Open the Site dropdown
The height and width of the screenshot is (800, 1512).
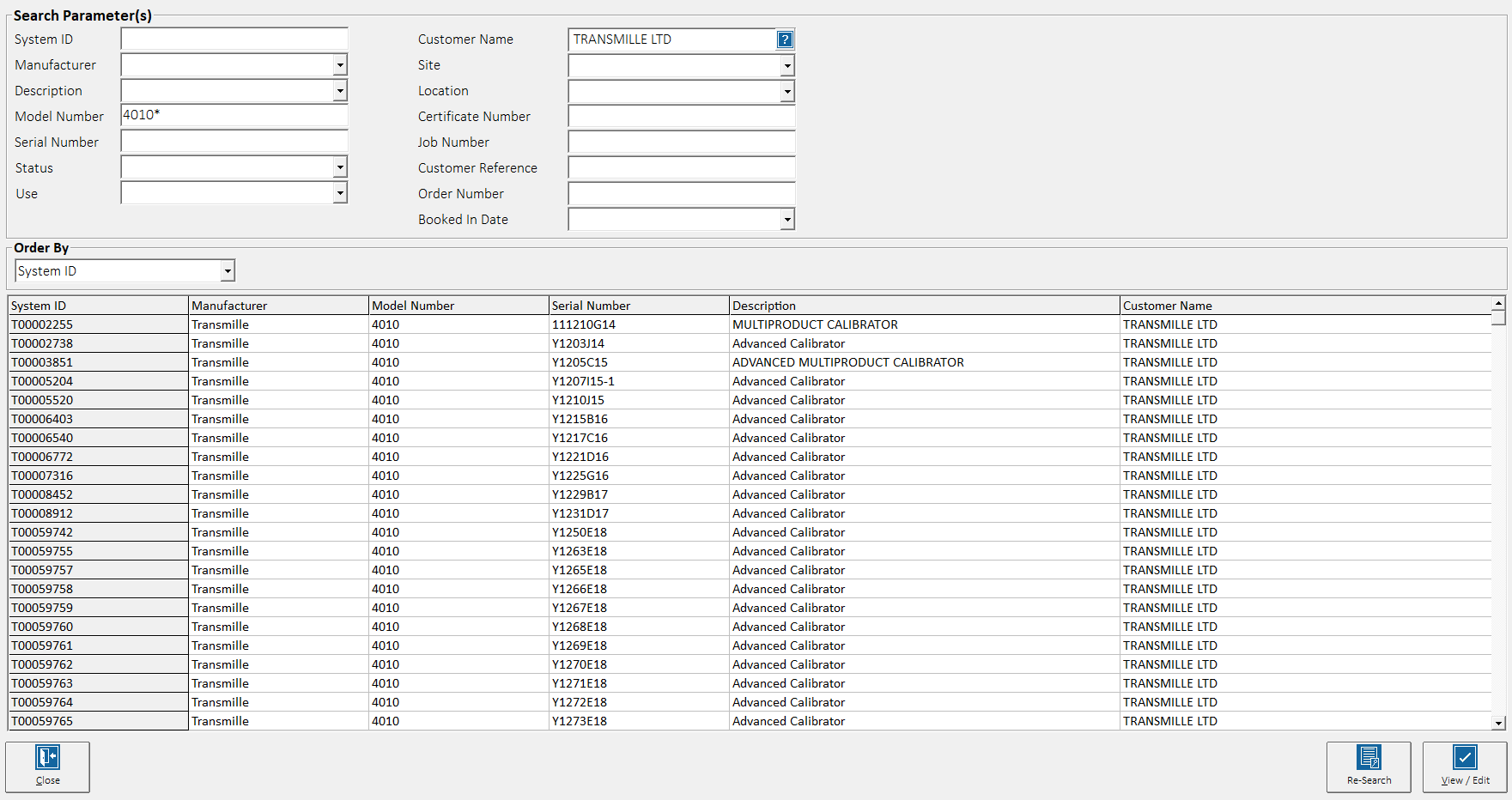coord(787,65)
